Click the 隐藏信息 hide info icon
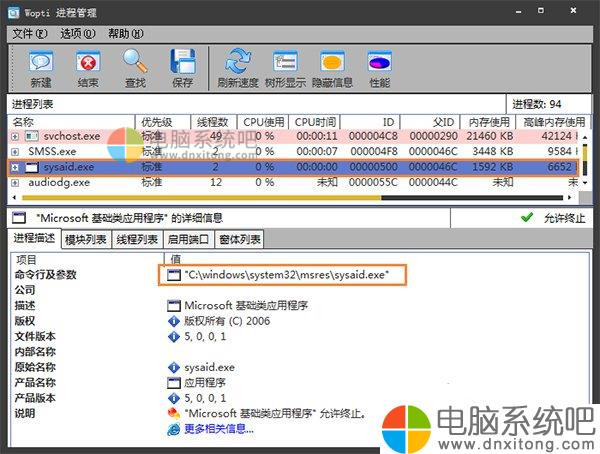The image size is (600, 454). coord(332,62)
